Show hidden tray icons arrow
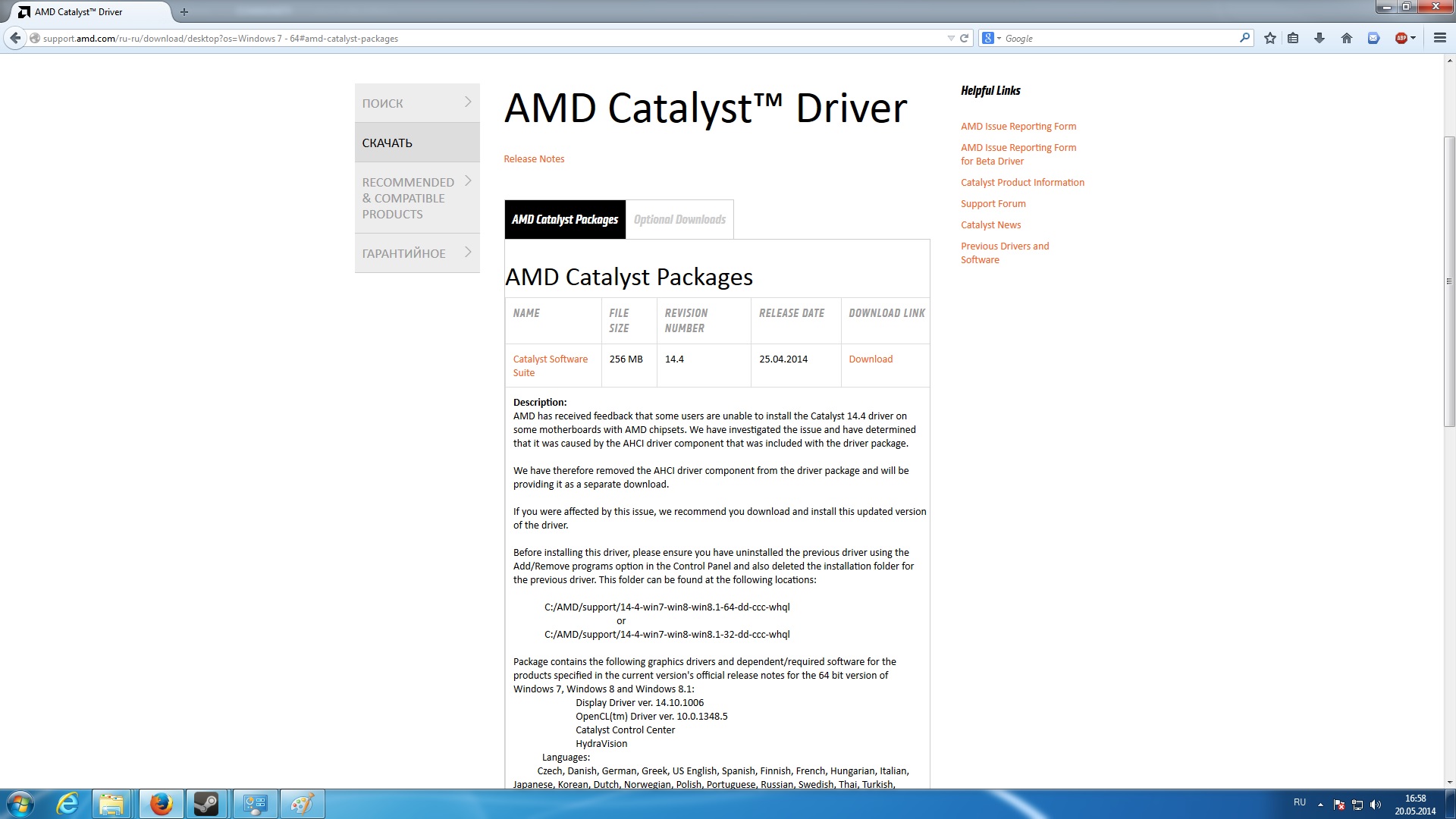Screen dimensions: 1456x819 click(1320, 805)
